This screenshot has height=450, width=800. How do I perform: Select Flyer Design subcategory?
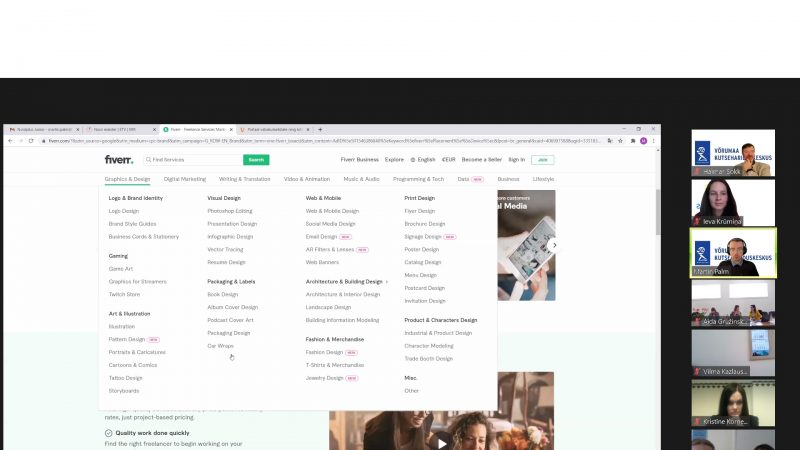click(419, 211)
